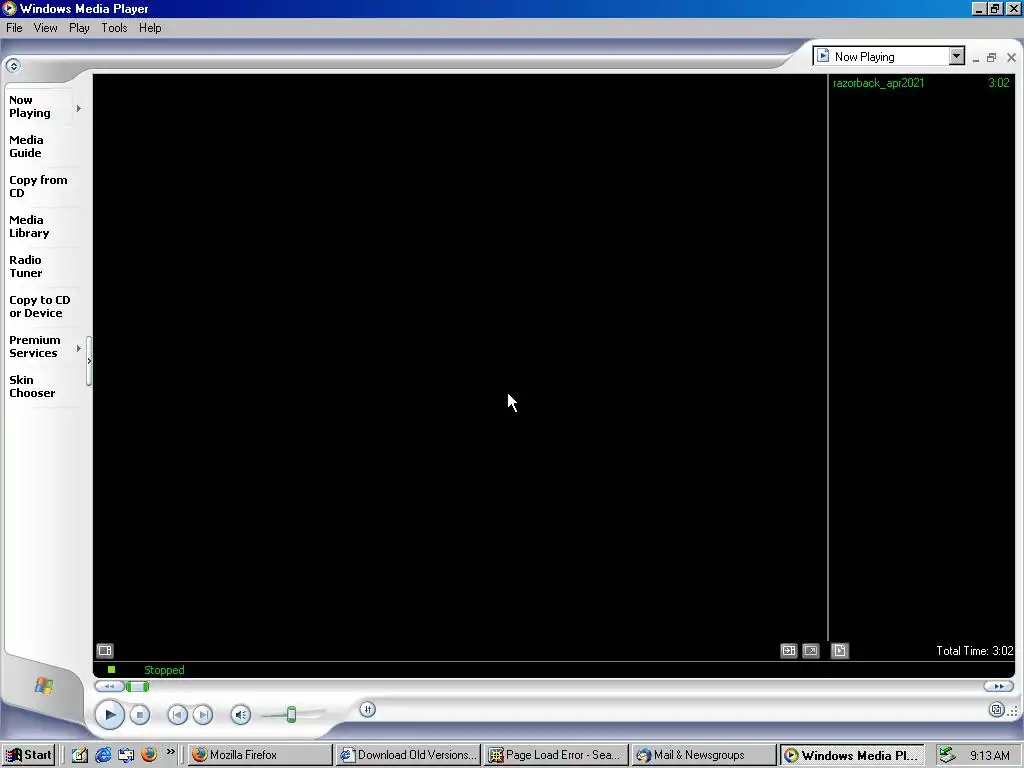Viewport: 1024px width, 768px height.
Task: Mute audio with the speaker icon
Action: (x=240, y=715)
